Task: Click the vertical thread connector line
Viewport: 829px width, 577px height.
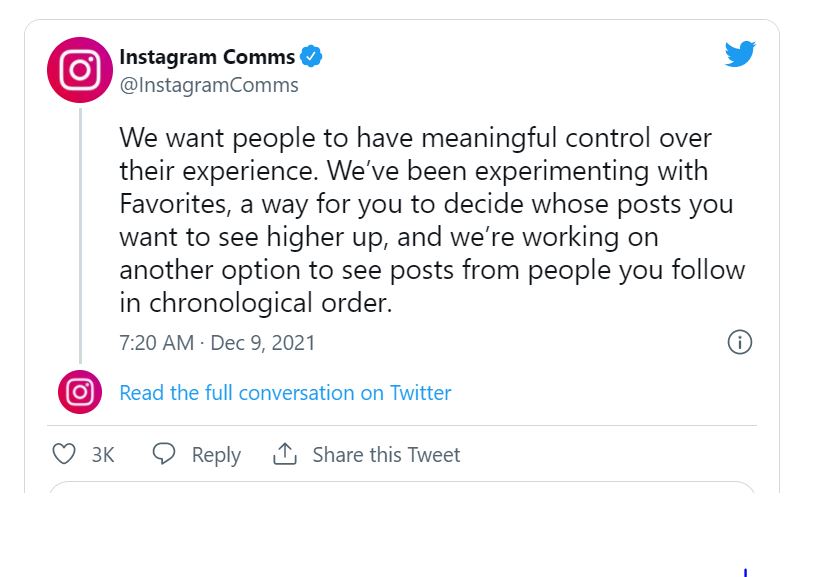Action: (x=80, y=236)
